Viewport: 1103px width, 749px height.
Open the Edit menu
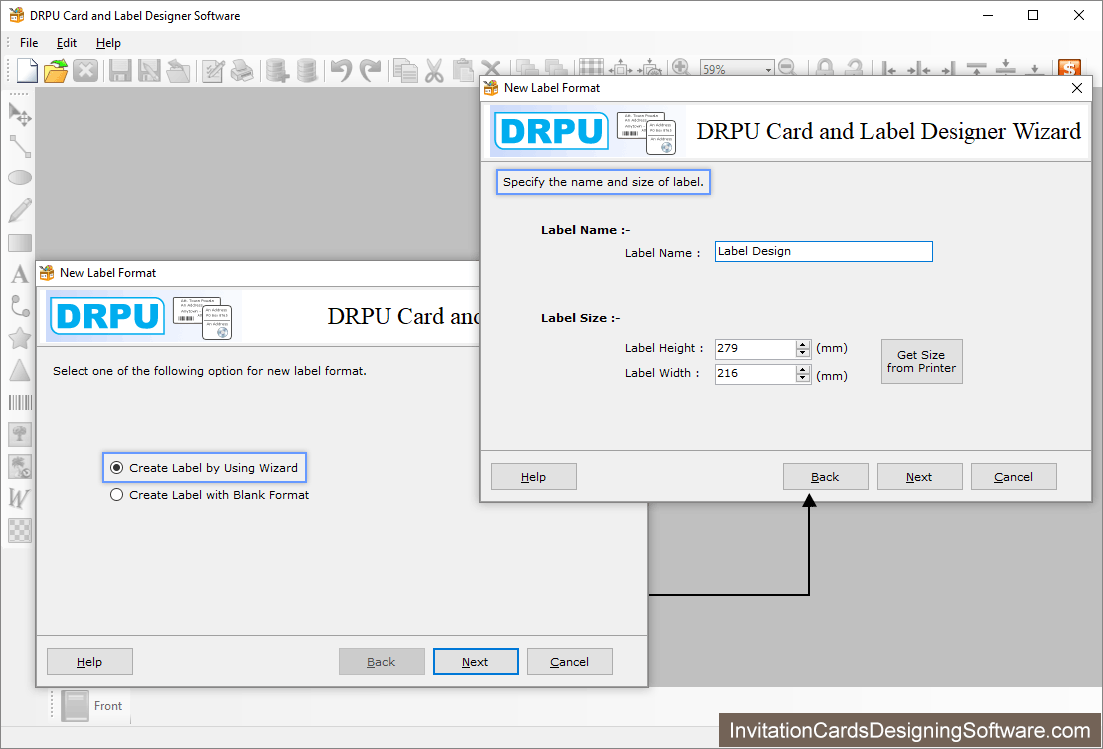point(67,43)
